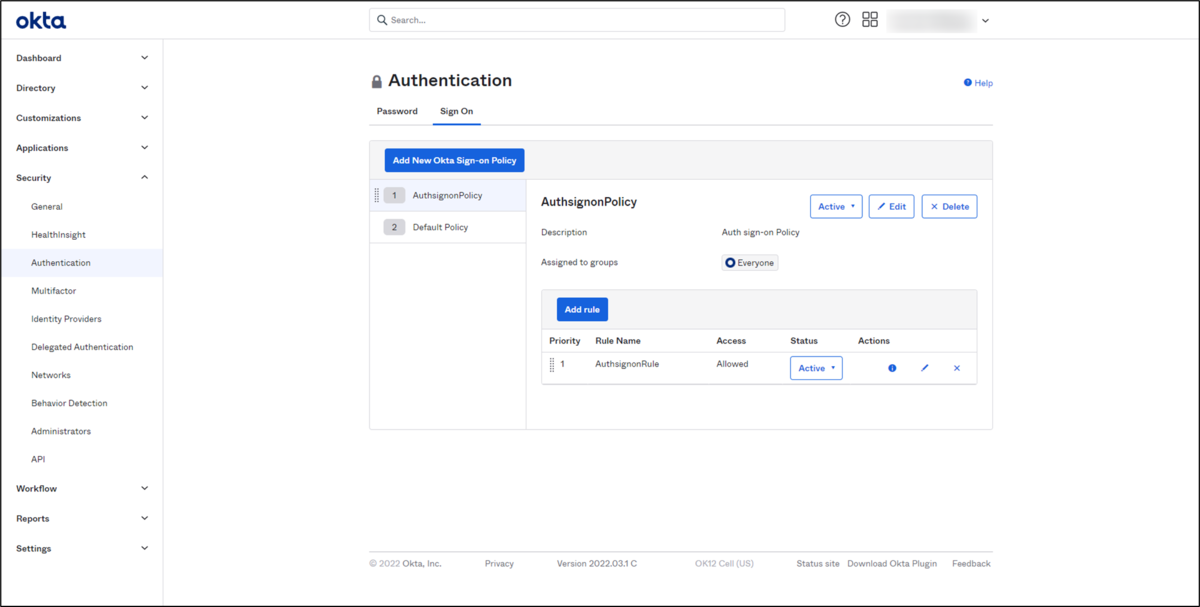Screen dimensions: 1200x607
Task: Open the account dropdown arrow
Action: coord(985,21)
